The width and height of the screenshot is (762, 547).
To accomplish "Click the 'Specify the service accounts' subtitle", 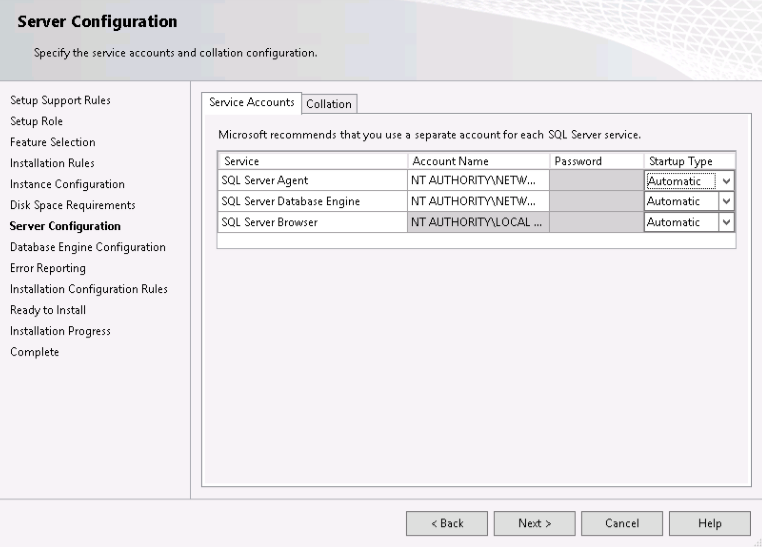I will coord(175,52).
